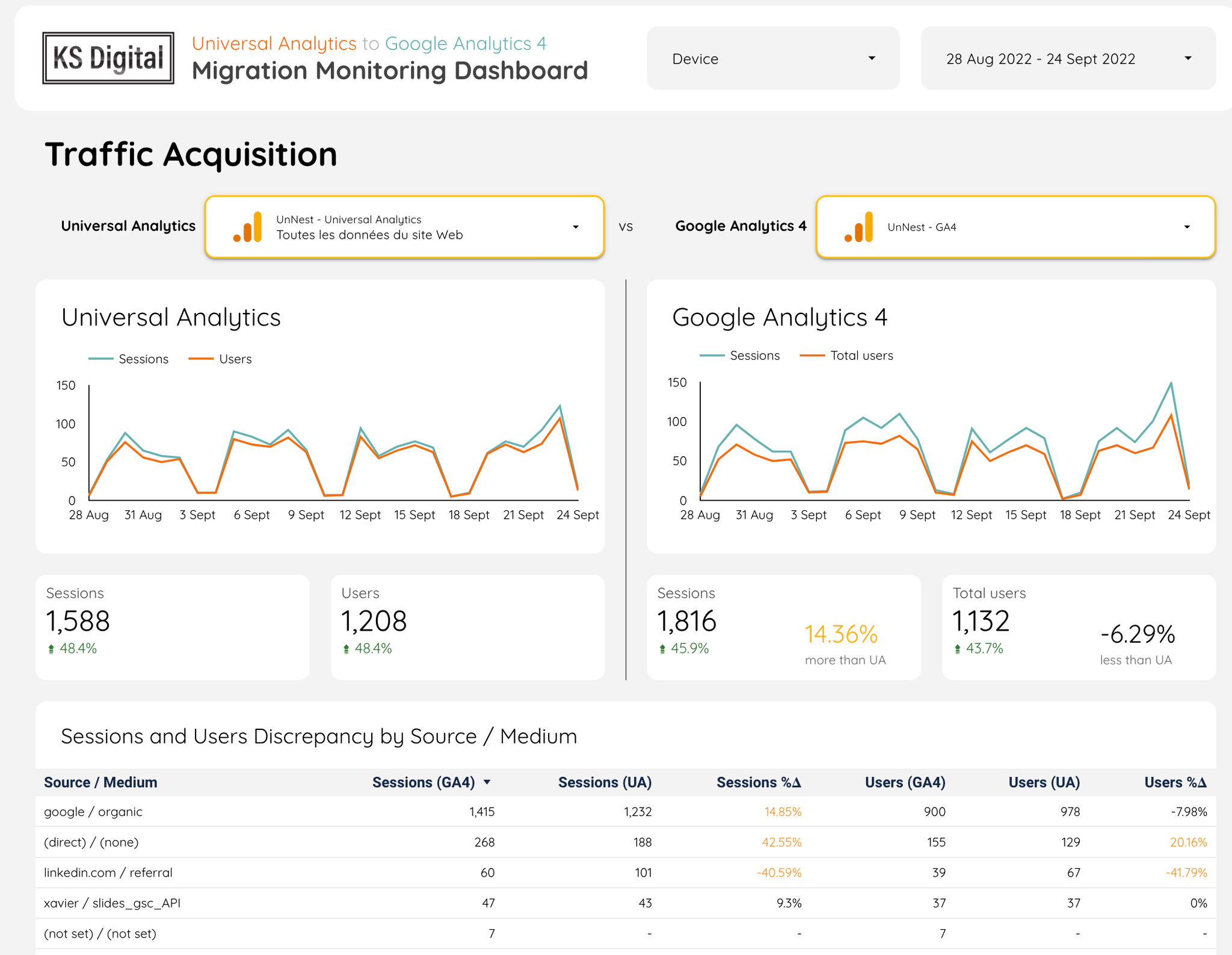Toggle Sessions series in Universal Analytics legend
1232x955 pixels.
coord(129,359)
